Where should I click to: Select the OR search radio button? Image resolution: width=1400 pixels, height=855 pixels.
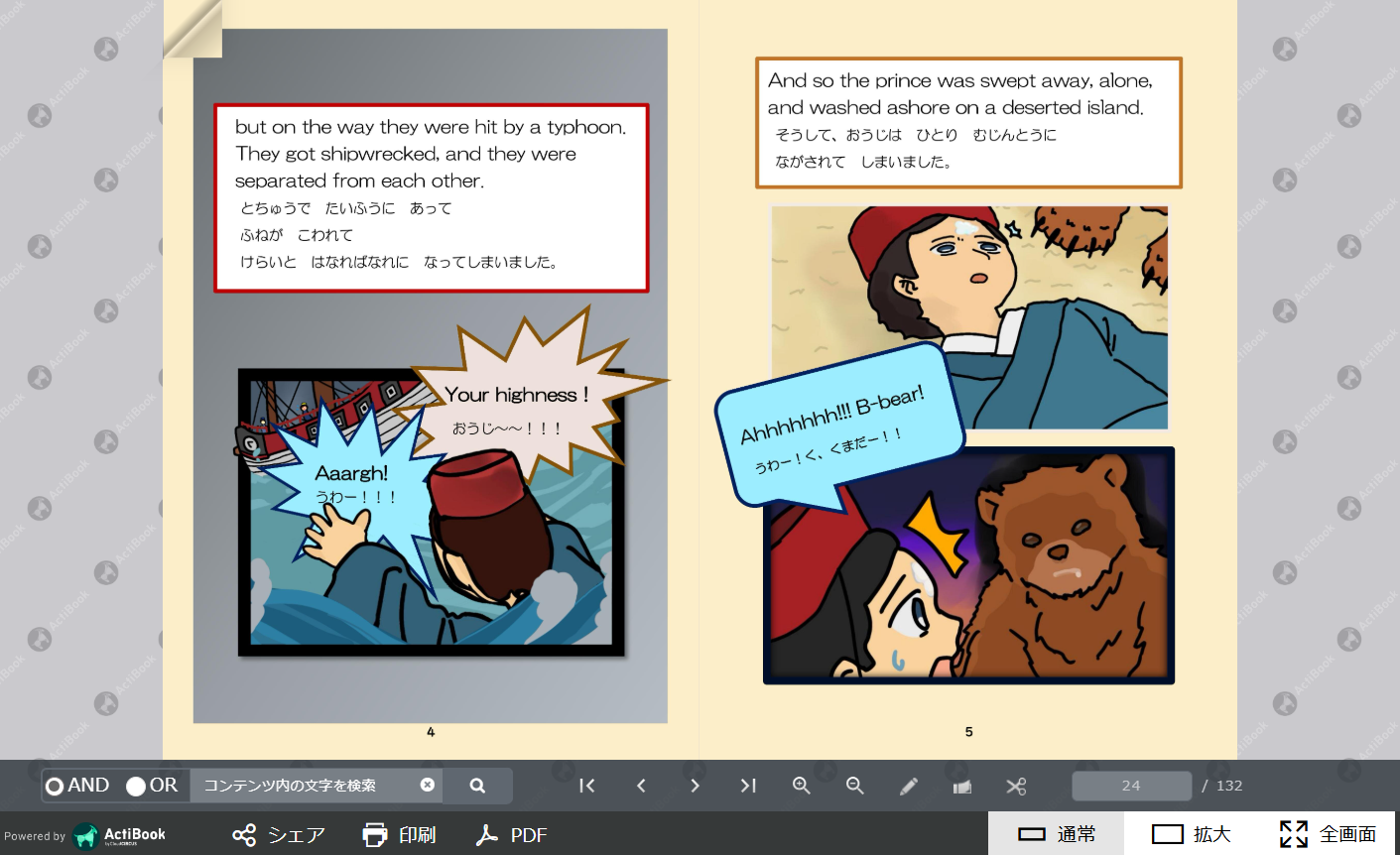tap(136, 786)
